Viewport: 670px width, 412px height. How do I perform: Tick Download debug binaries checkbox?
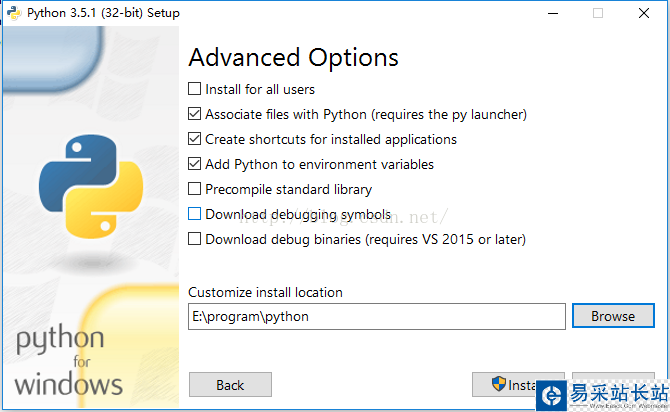pyautogui.click(x=194, y=238)
